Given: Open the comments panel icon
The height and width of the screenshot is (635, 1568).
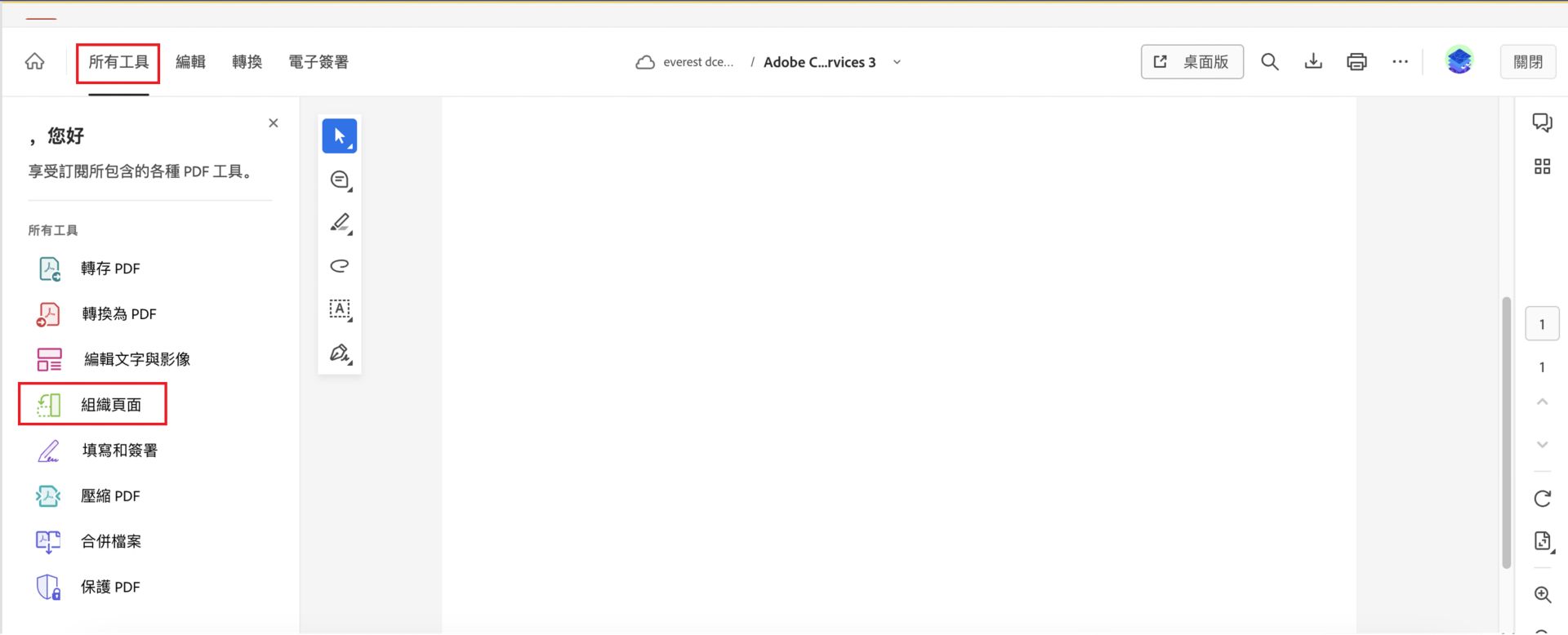Looking at the screenshot, I should tap(1542, 123).
